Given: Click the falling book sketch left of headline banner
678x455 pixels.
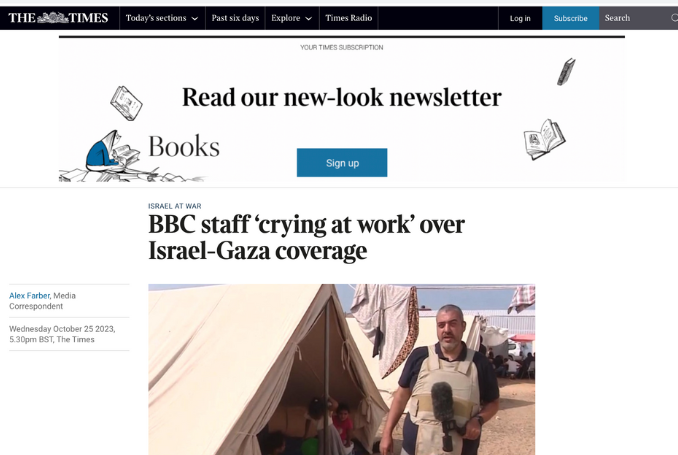Looking at the screenshot, I should pyautogui.click(x=126, y=103).
